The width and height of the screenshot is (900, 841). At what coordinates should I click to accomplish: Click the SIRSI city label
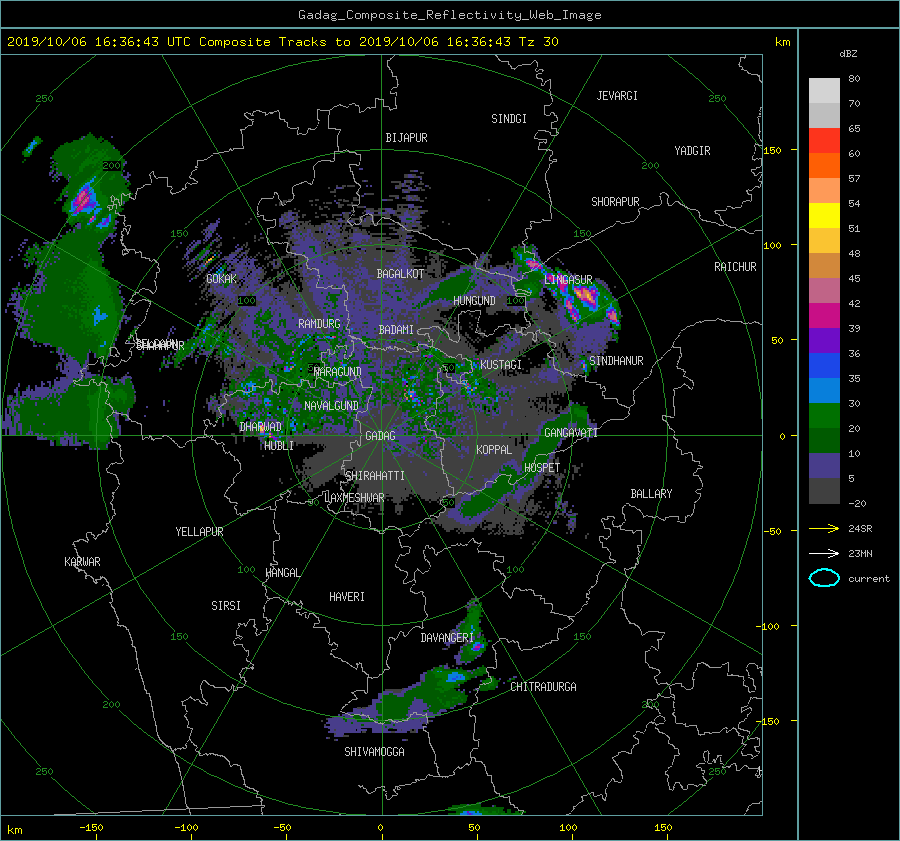(x=226, y=606)
